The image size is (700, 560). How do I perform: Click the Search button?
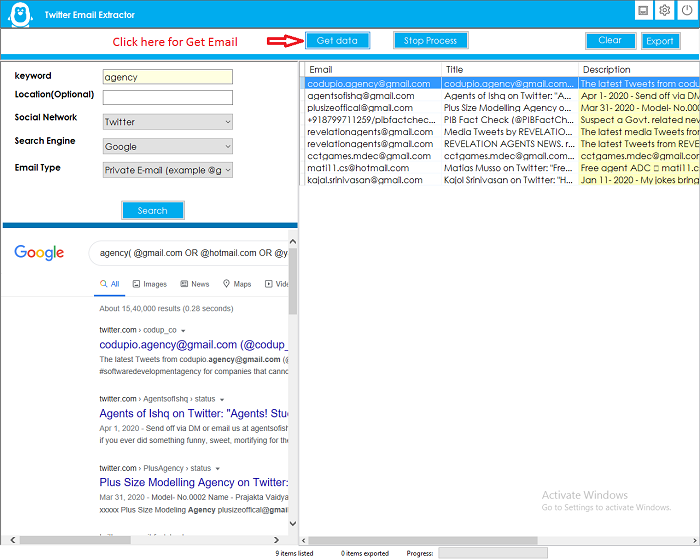pos(152,210)
